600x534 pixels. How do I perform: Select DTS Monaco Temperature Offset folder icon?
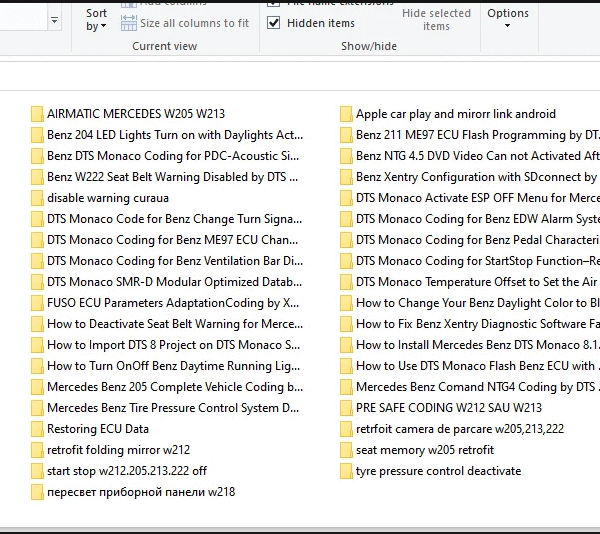click(346, 282)
